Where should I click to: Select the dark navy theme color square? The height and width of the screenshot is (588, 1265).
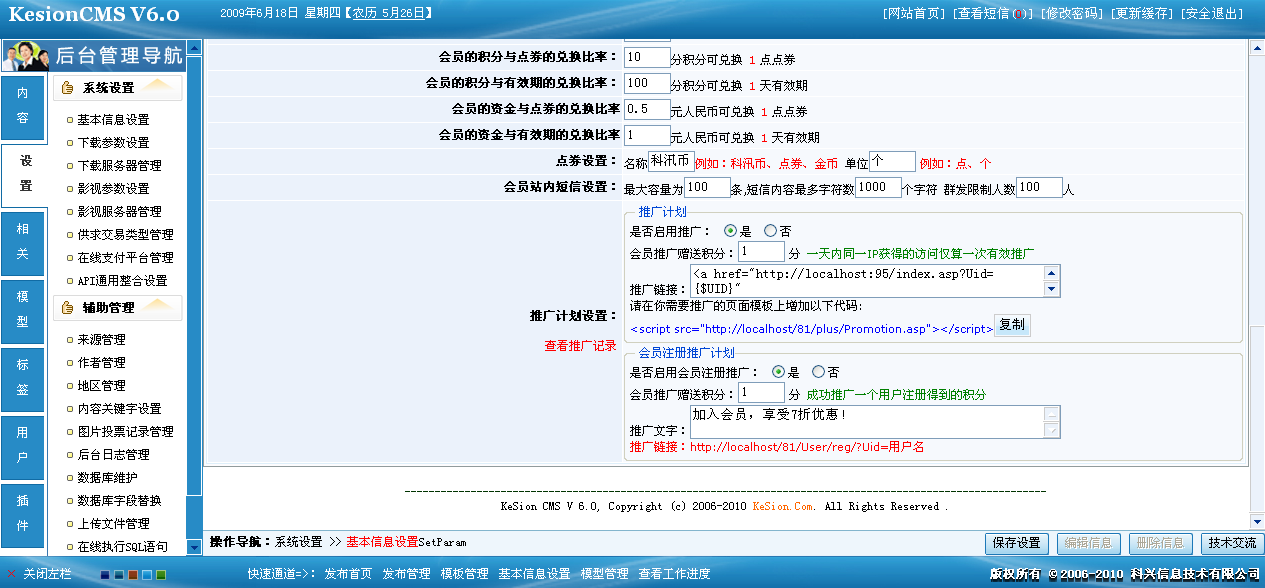pyautogui.click(x=105, y=575)
